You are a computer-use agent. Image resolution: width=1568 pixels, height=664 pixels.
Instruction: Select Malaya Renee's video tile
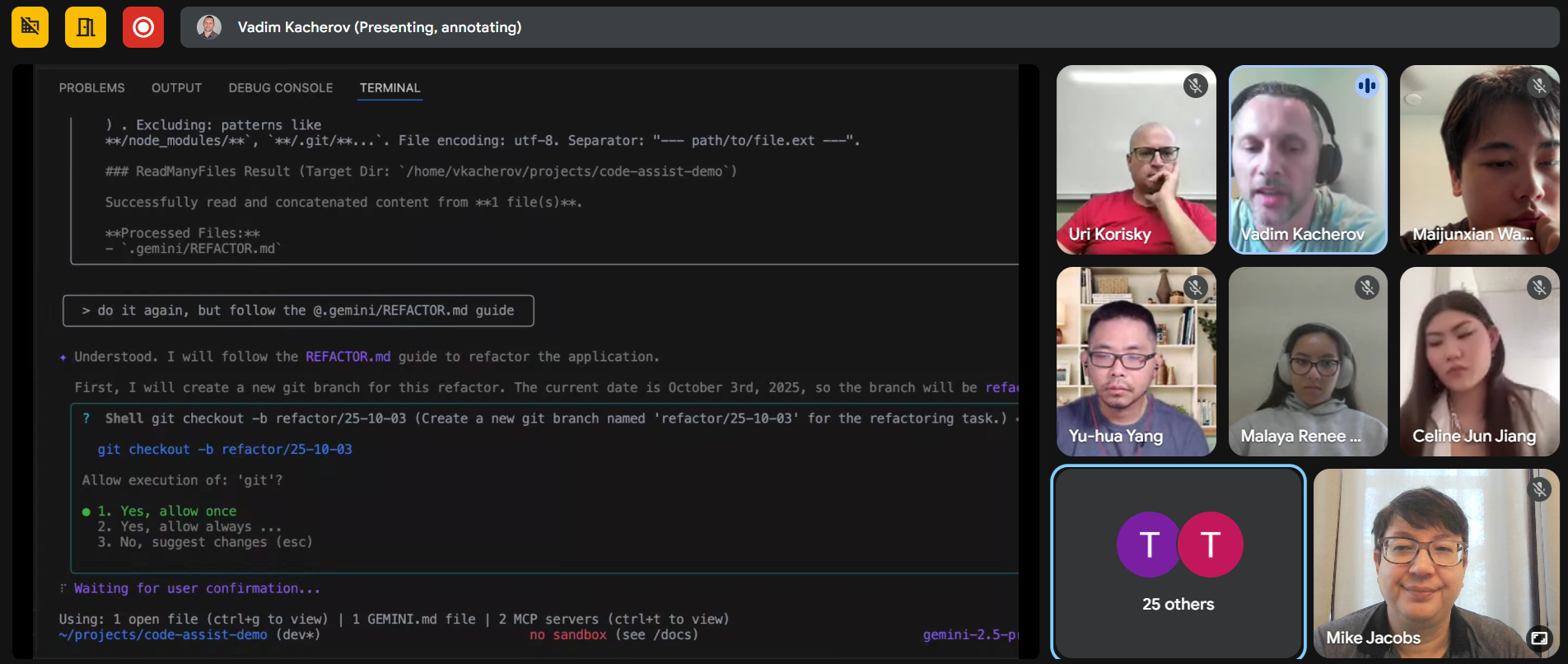click(x=1308, y=362)
